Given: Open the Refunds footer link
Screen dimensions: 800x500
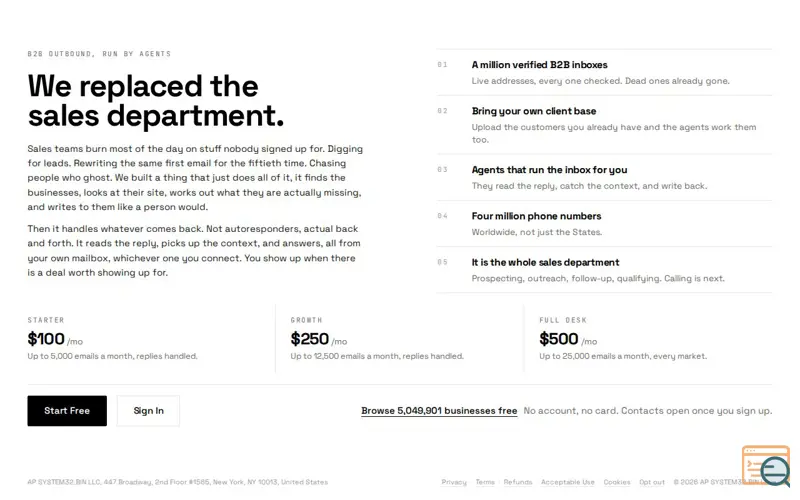Looking at the screenshot, I should tap(517, 482).
